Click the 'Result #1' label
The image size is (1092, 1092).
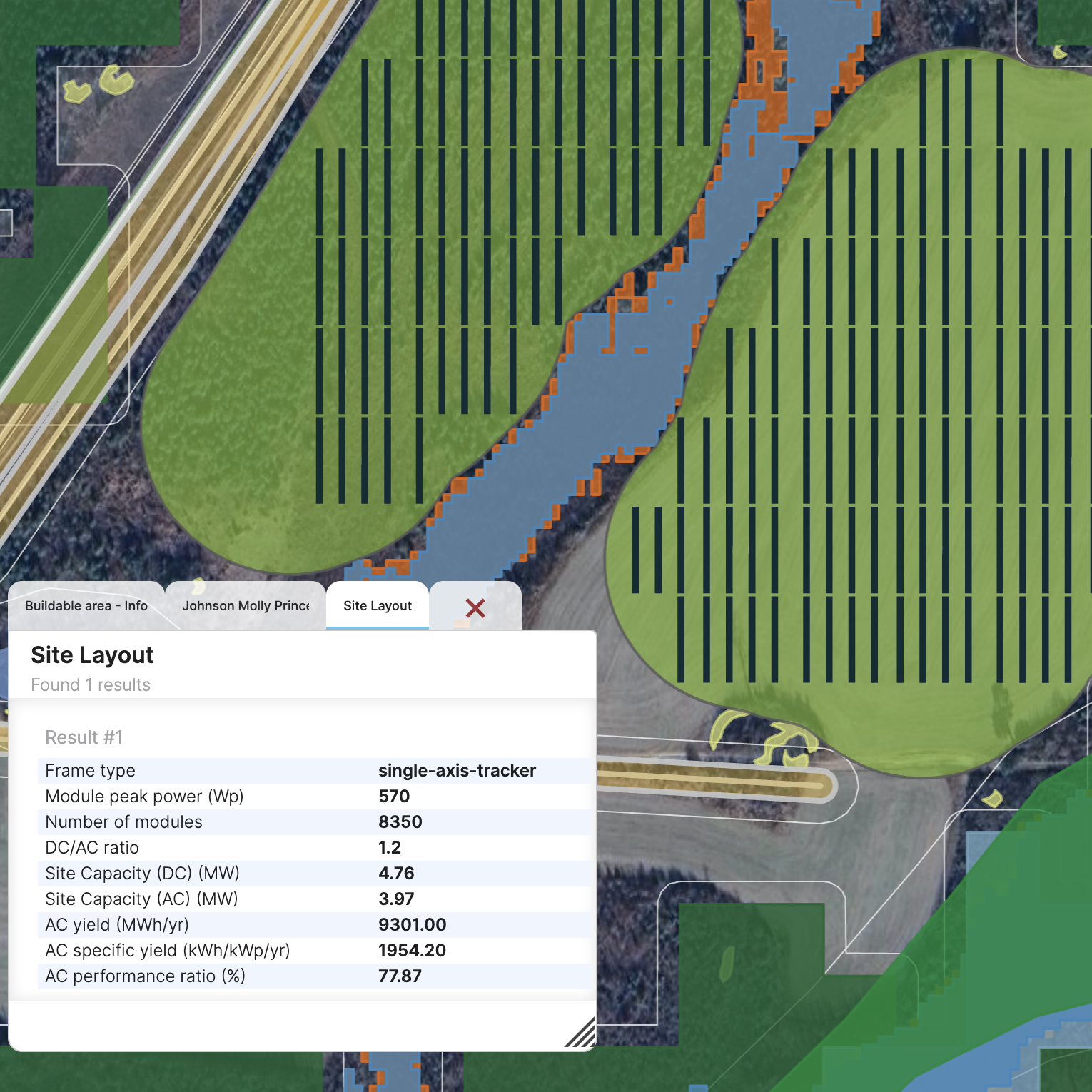84,737
